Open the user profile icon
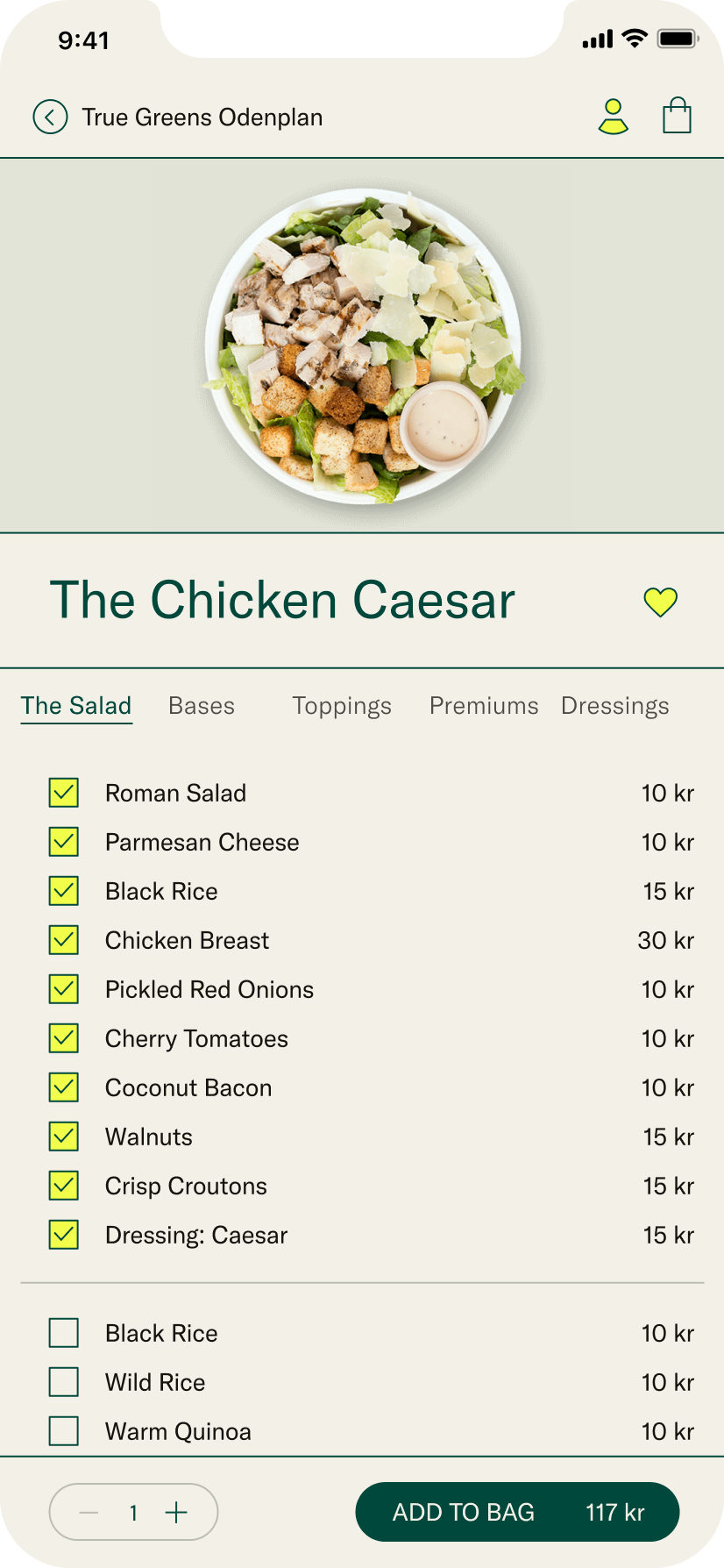Screen dimensions: 724x1568 tap(613, 117)
